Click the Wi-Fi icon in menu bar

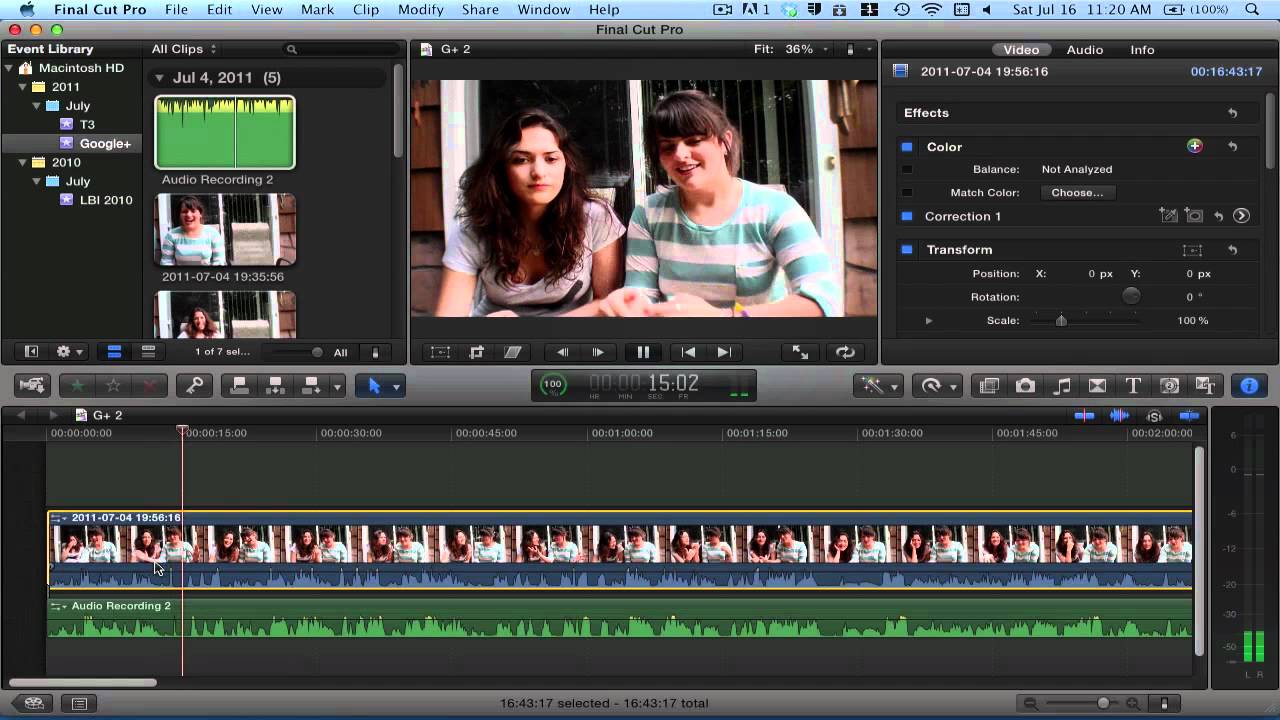932,9
